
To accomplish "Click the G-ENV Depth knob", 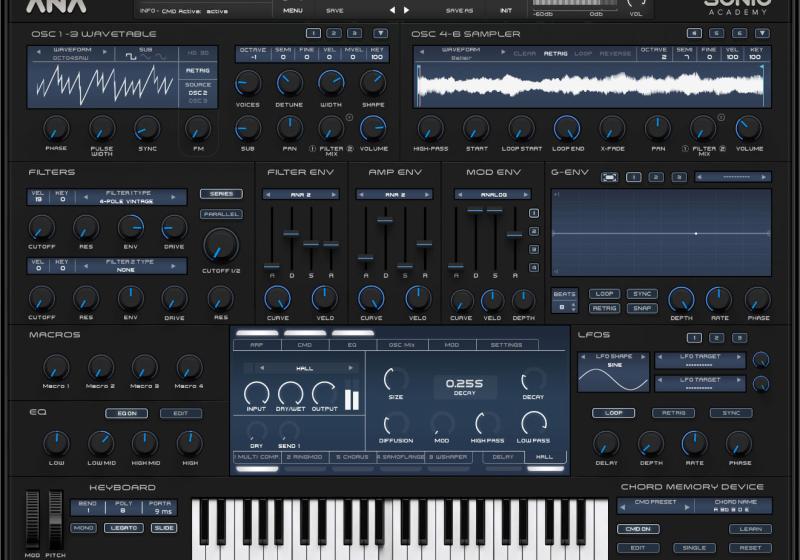I will pos(680,298).
